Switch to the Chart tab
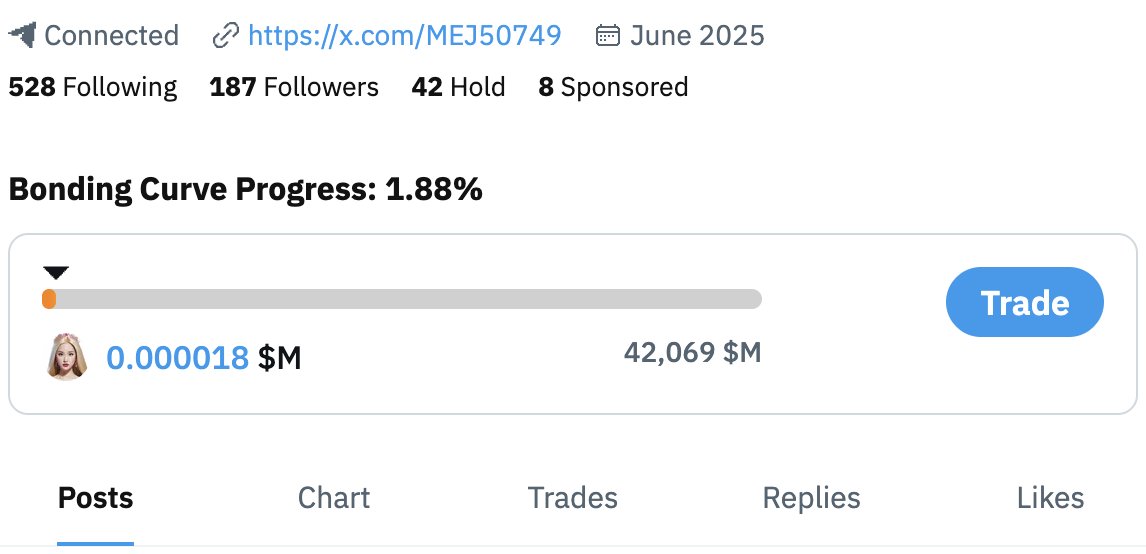 coord(334,498)
